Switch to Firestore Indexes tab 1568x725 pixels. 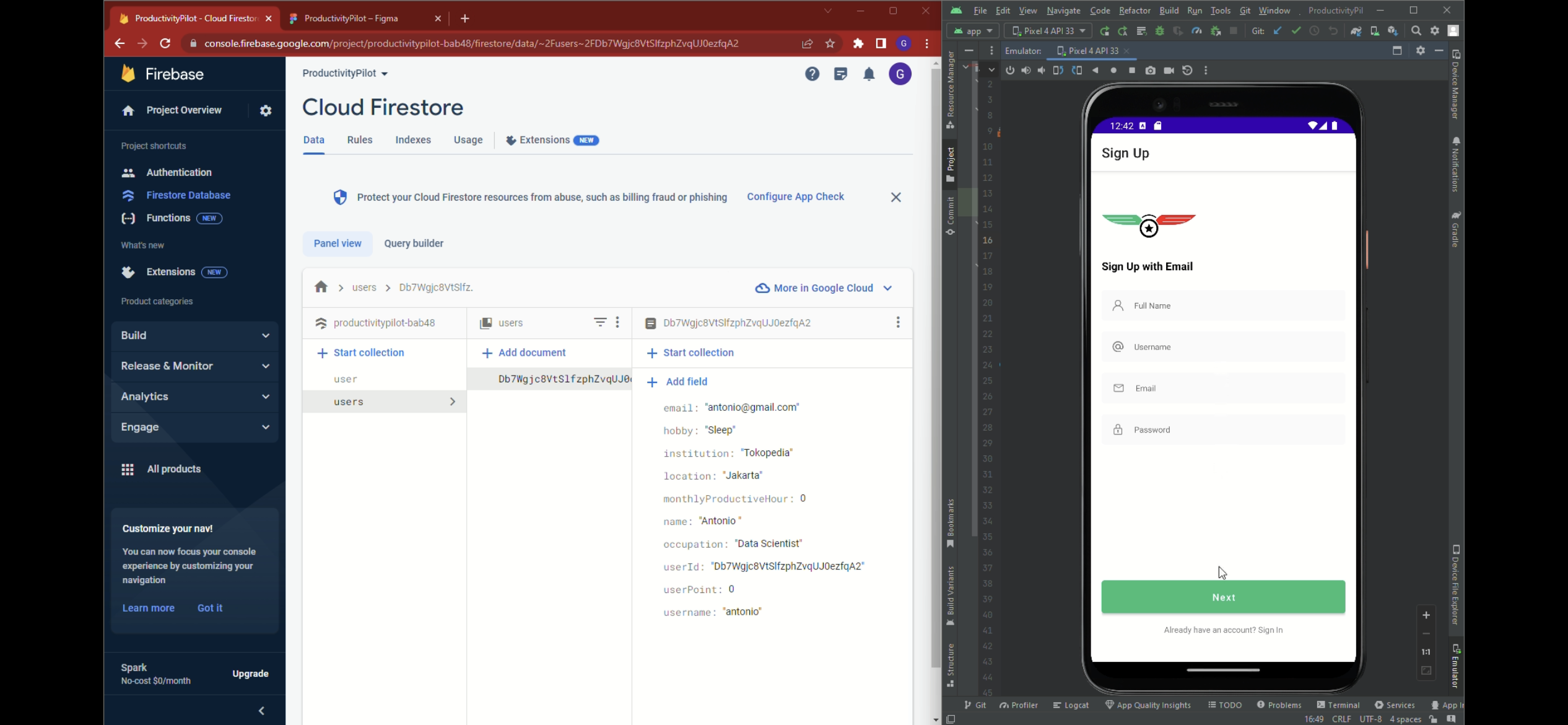(413, 140)
